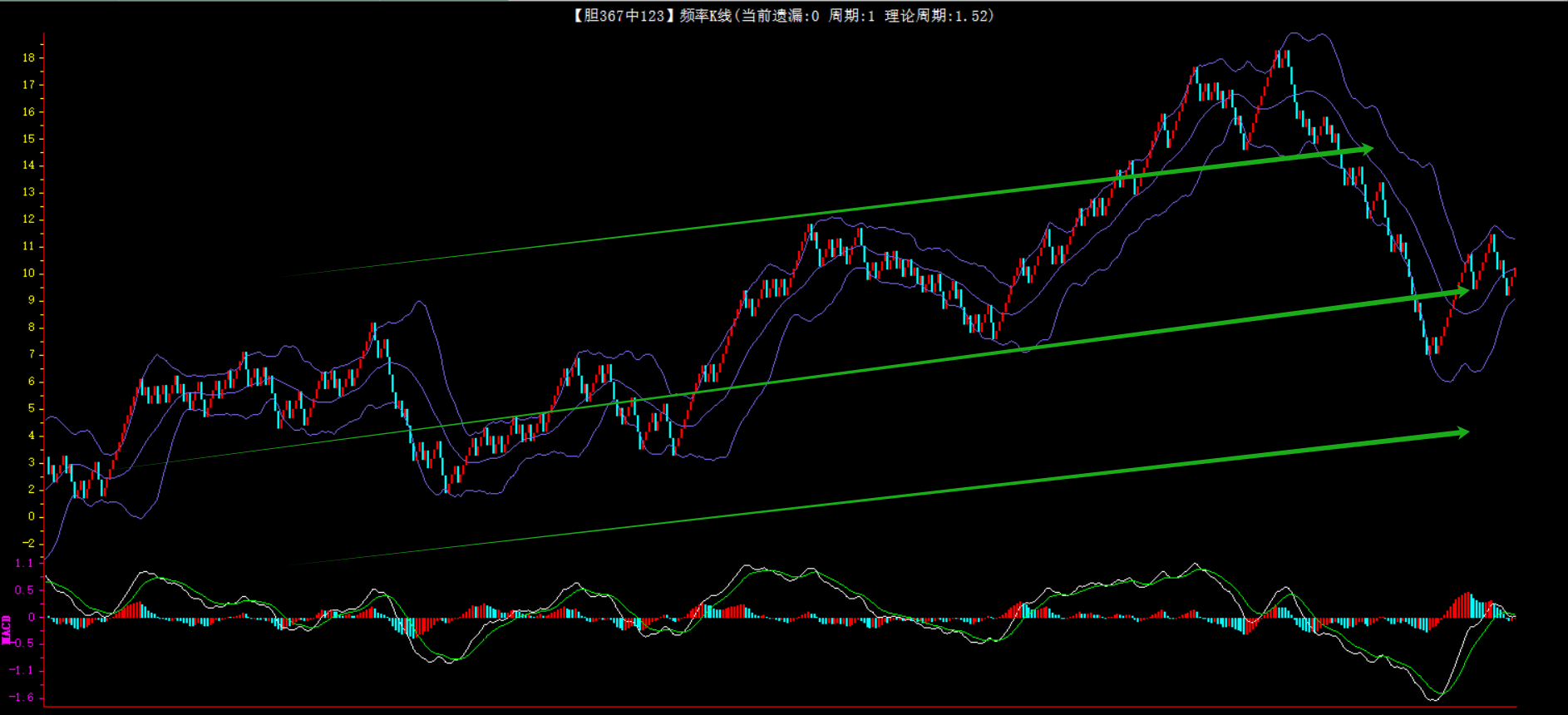
Task: Click the 0.5 label on MACD axis
Action: (25, 589)
